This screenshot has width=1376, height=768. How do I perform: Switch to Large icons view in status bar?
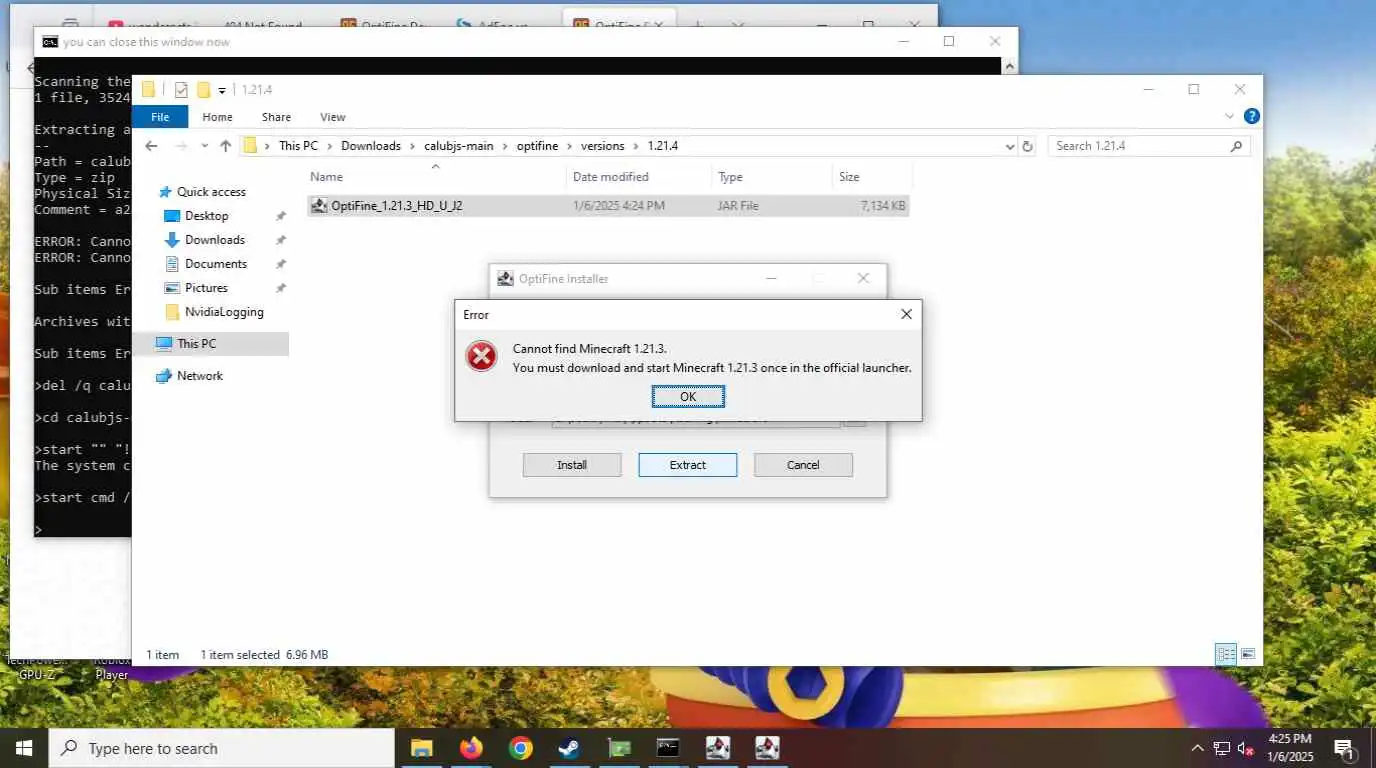click(x=1247, y=655)
